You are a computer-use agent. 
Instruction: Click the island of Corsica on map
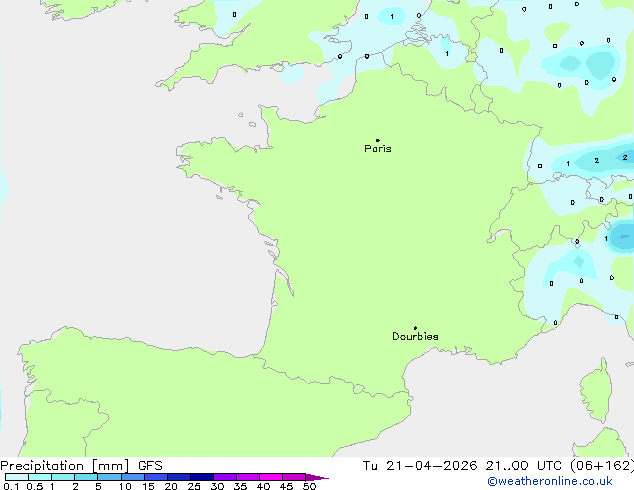(x=596, y=390)
